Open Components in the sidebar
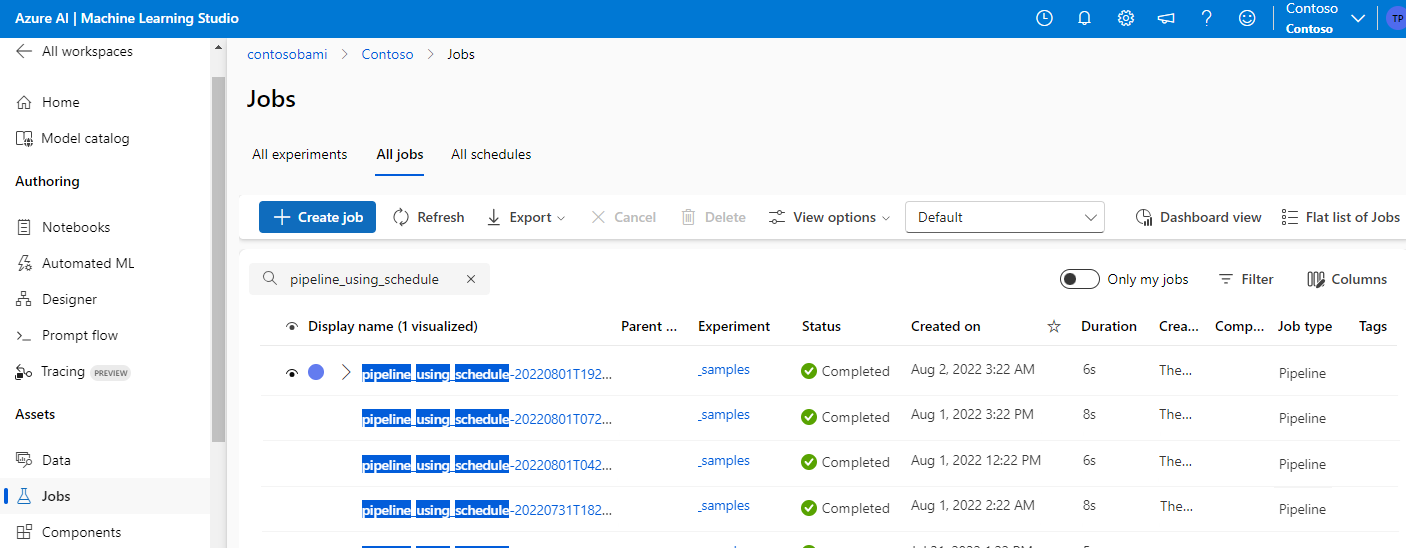This screenshot has height=548, width=1406. 69,532
